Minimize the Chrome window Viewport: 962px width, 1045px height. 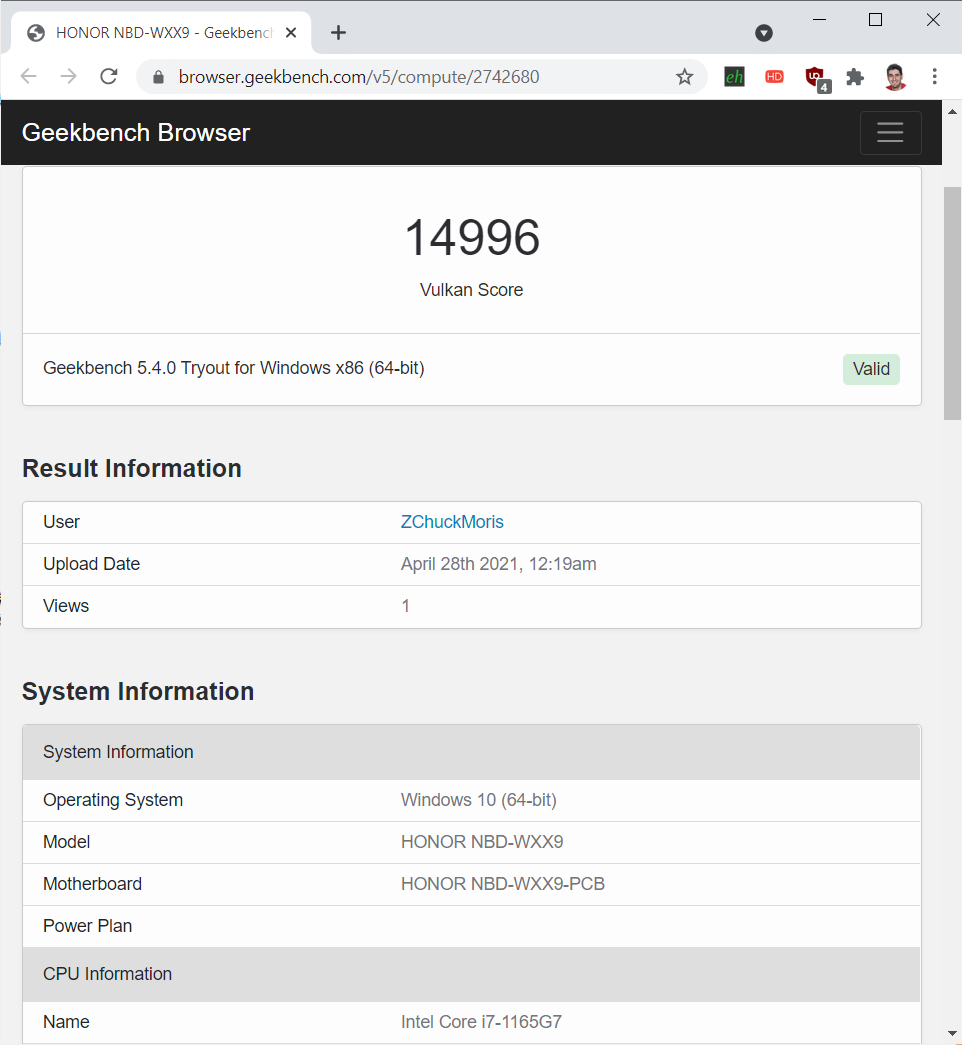pos(820,20)
